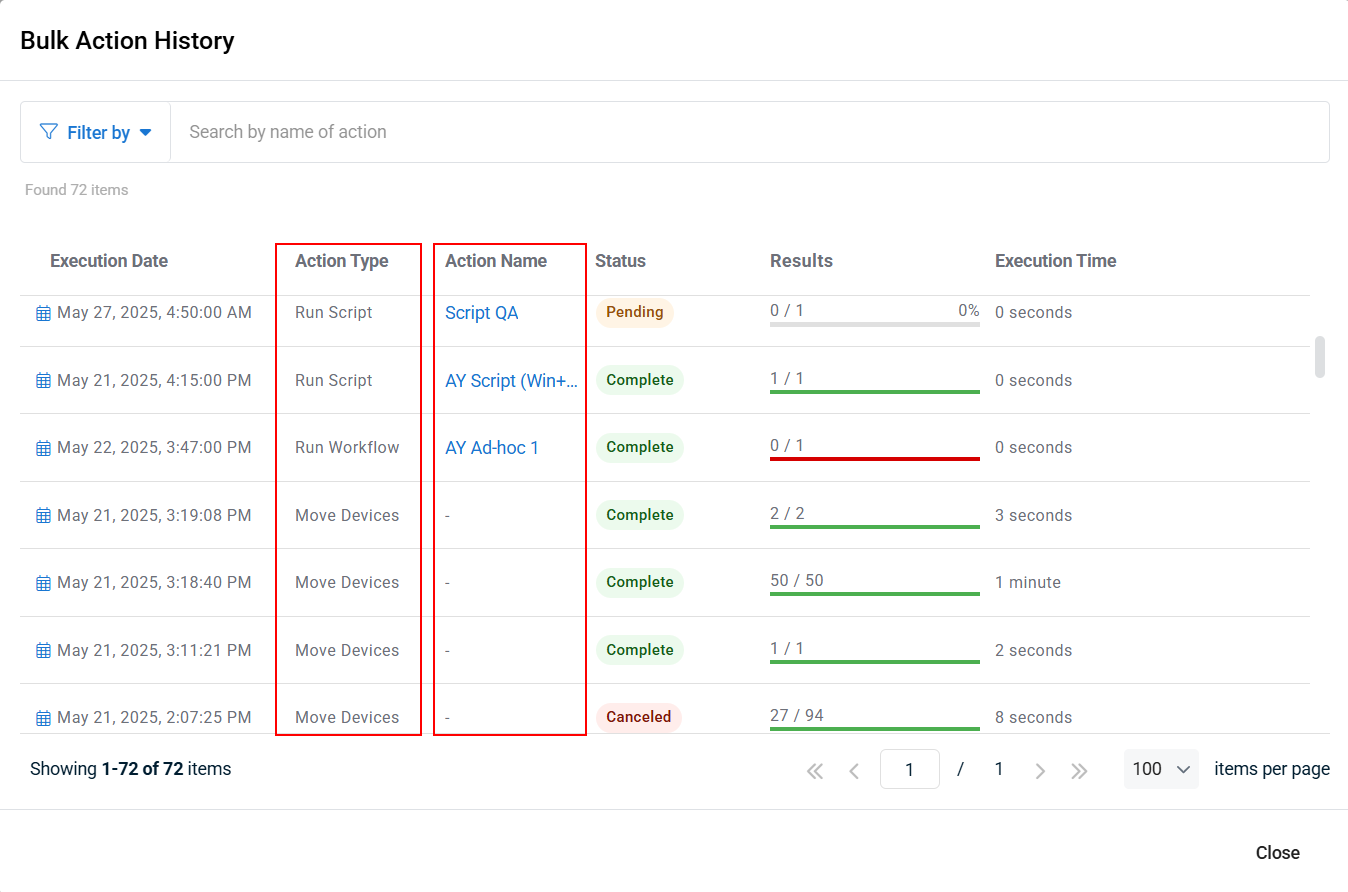This screenshot has height=892, width=1348.
Task: Open the AY Script (Win+... action link
Action: coord(510,381)
